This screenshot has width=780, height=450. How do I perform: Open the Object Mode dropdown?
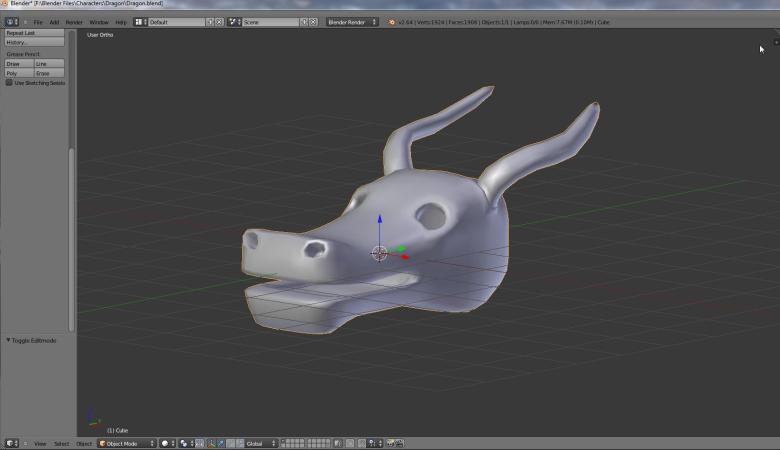[x=127, y=443]
